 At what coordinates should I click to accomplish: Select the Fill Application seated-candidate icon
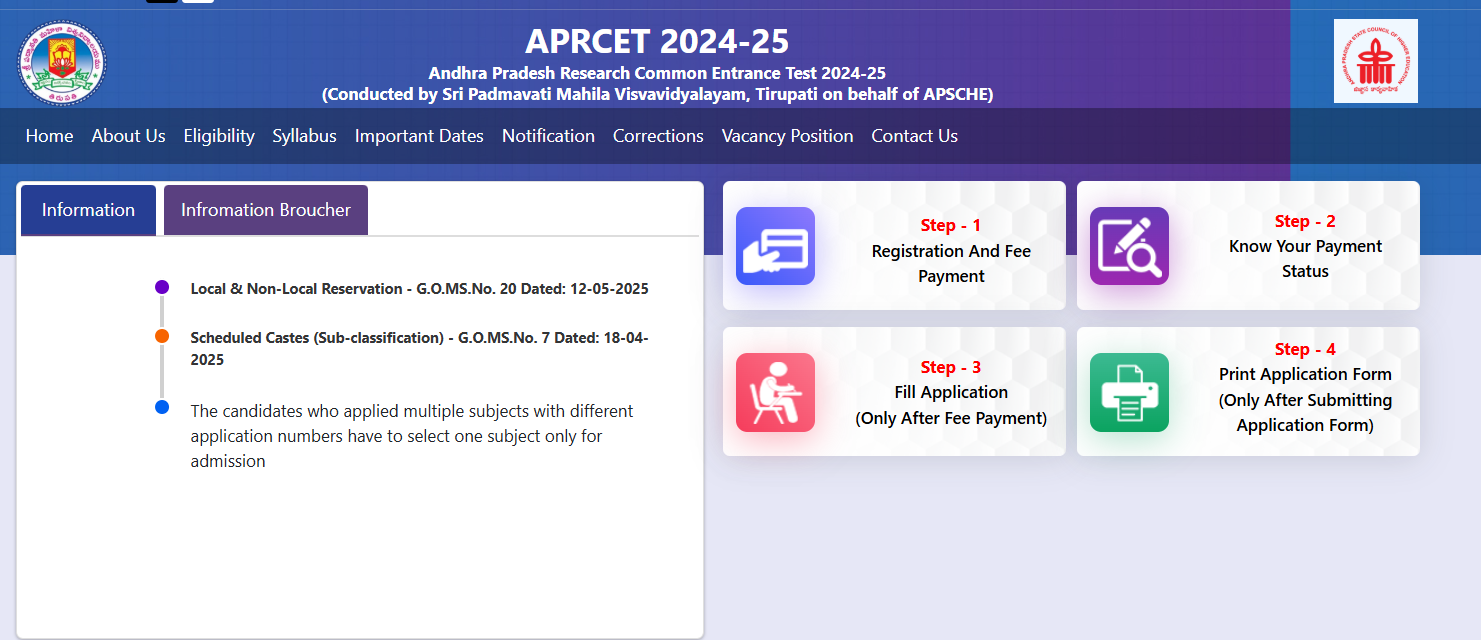point(775,392)
